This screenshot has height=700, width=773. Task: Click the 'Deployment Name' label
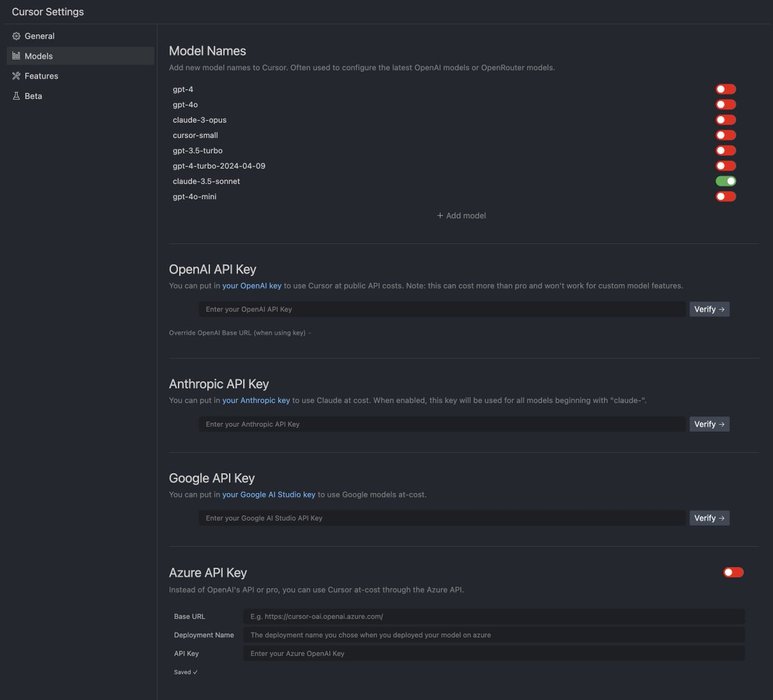click(204, 635)
